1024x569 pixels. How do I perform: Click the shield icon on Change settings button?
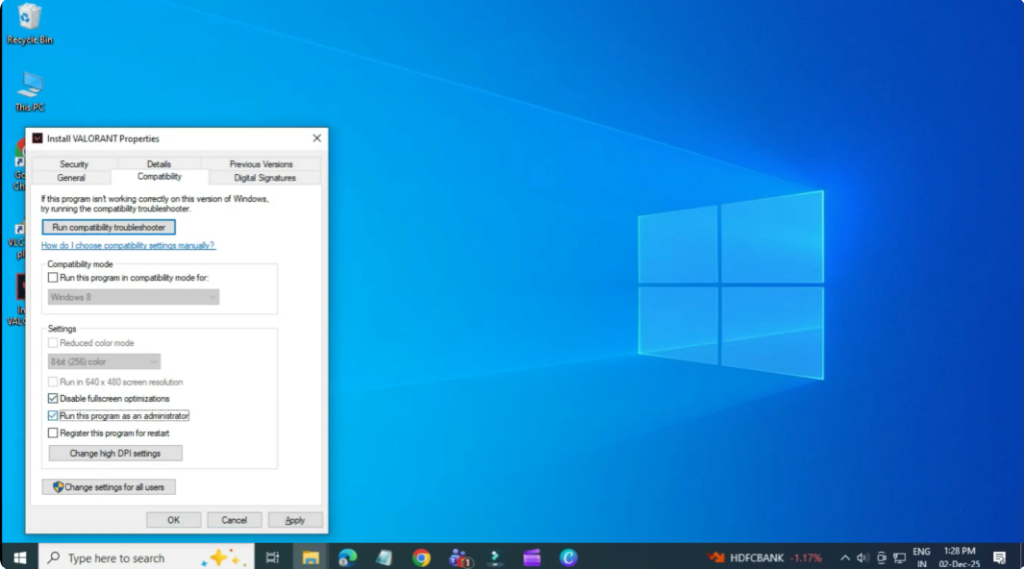pos(58,487)
